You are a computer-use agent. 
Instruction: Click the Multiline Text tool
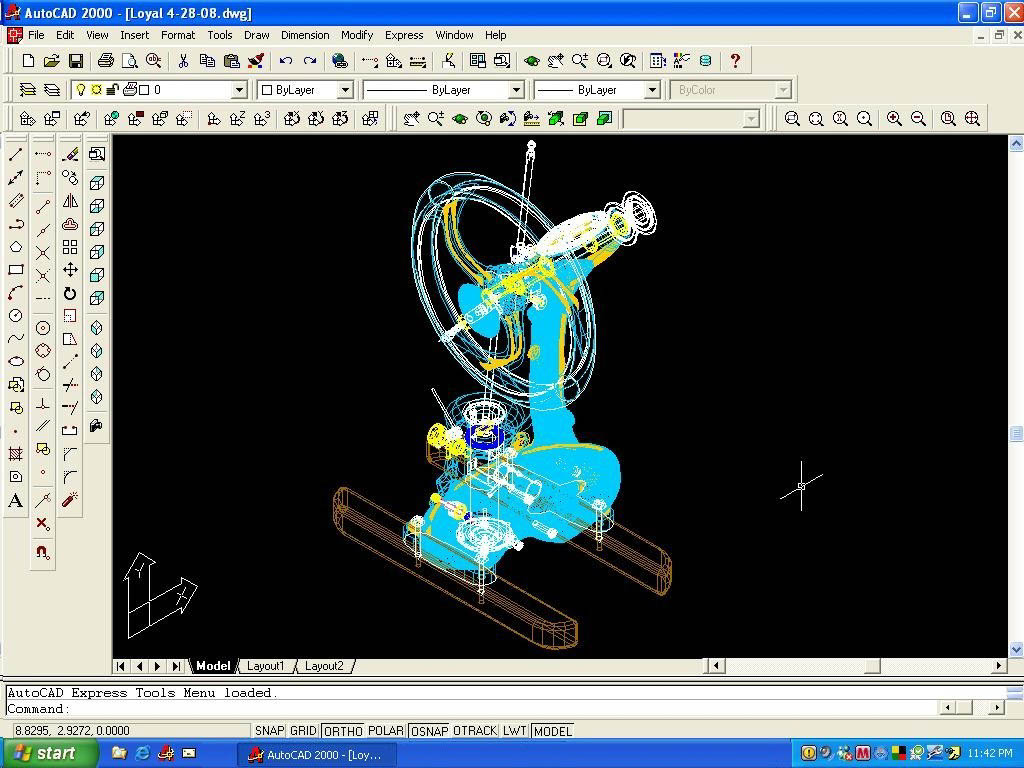[16, 501]
